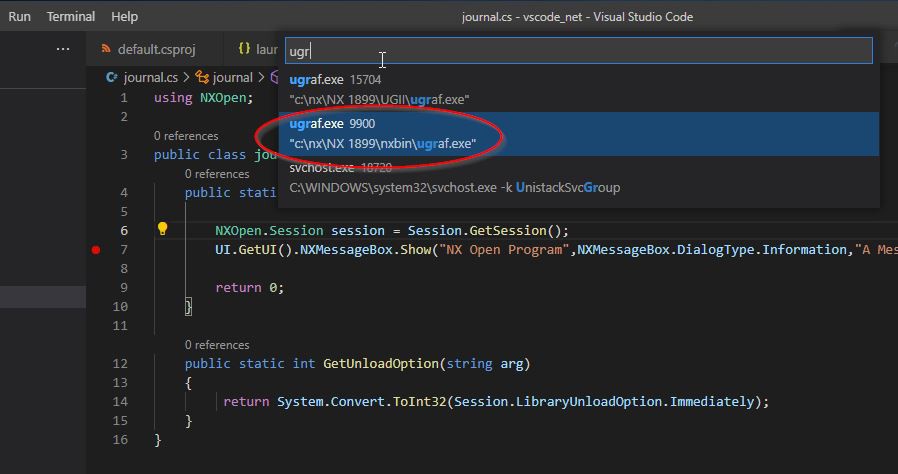This screenshot has width=898, height=474.
Task: Toggle the red breakpoint on line 7
Action: pyautogui.click(x=96, y=250)
